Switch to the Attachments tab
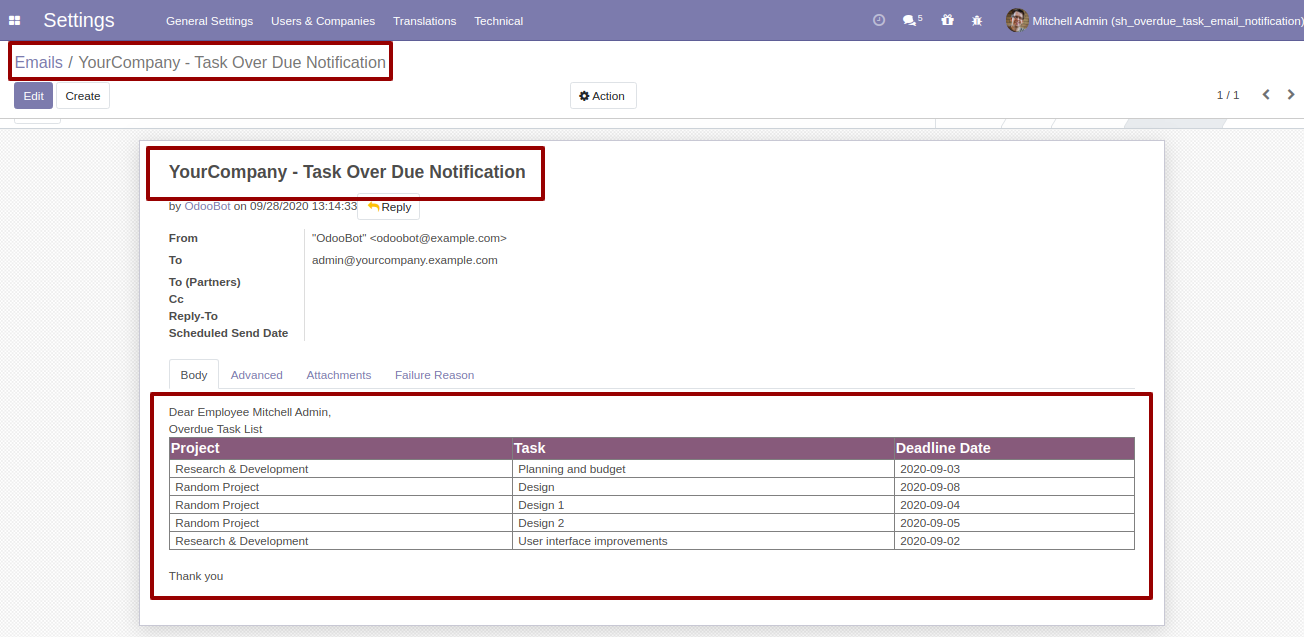 tap(339, 375)
